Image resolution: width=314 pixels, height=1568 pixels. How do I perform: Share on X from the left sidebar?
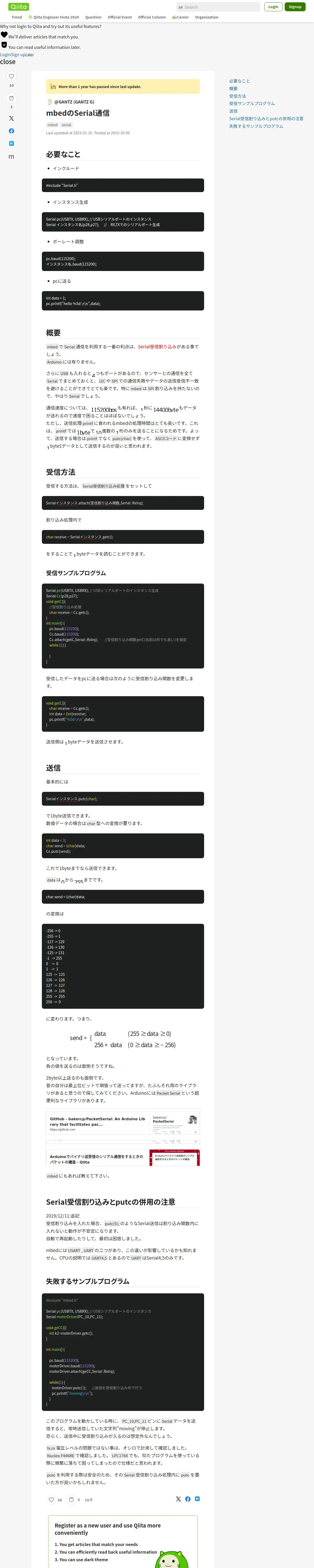pos(11,118)
